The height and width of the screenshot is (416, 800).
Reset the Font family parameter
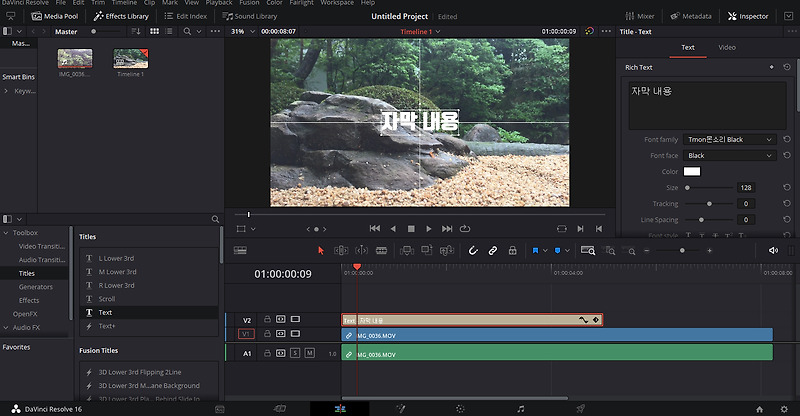pyautogui.click(x=787, y=140)
